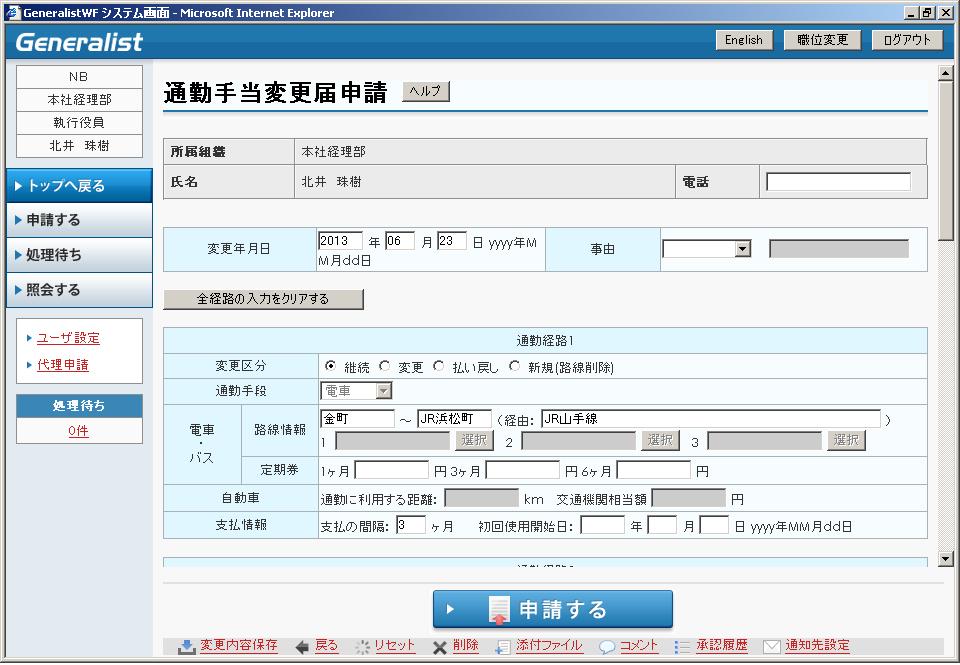Click the リセット reset spinner icon
The image size is (960, 665).
362,647
